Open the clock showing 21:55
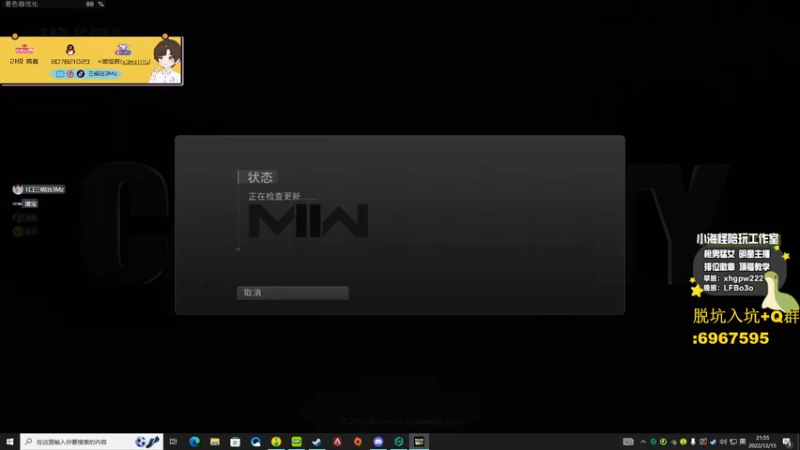This screenshot has height=450, width=800. pyautogui.click(x=762, y=442)
